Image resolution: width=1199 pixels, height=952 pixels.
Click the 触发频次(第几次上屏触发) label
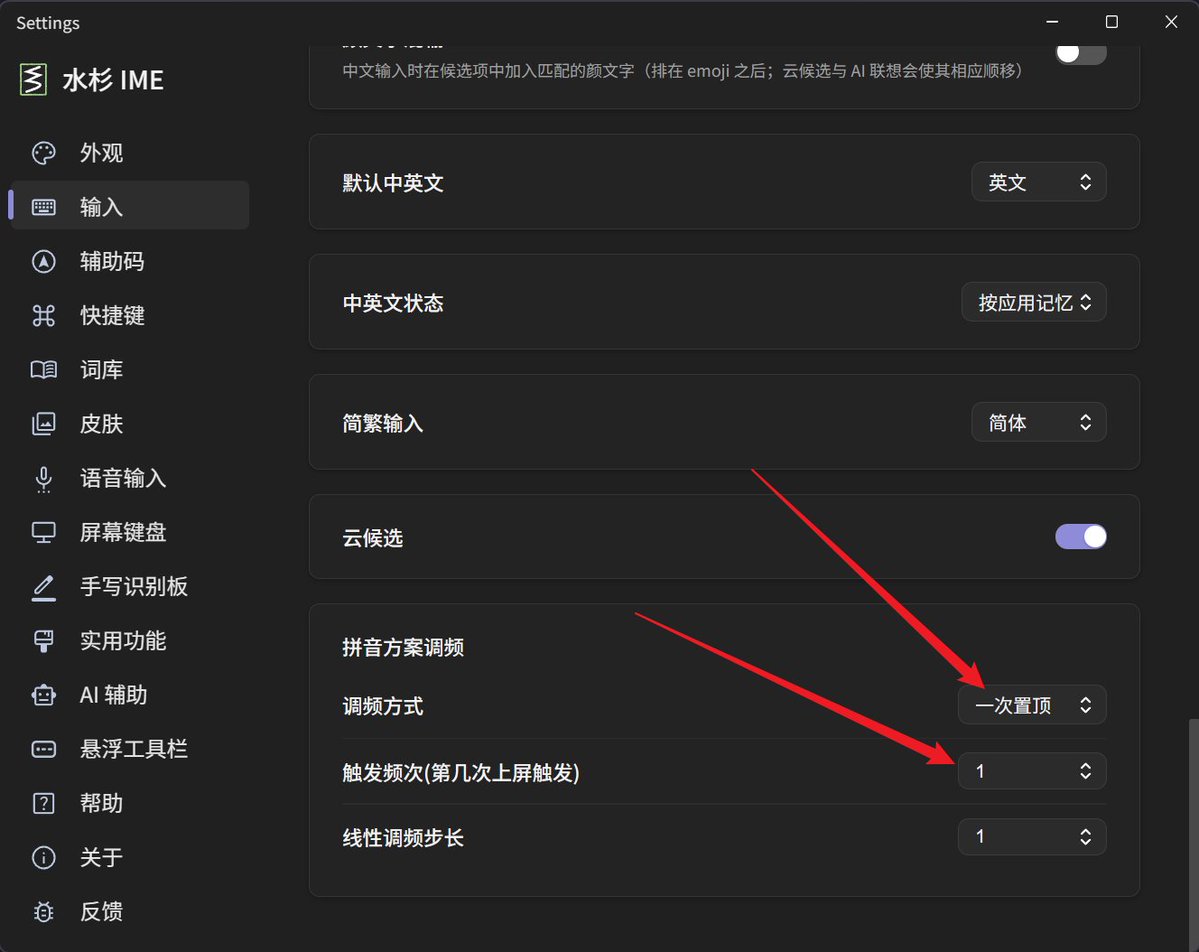pos(460,773)
